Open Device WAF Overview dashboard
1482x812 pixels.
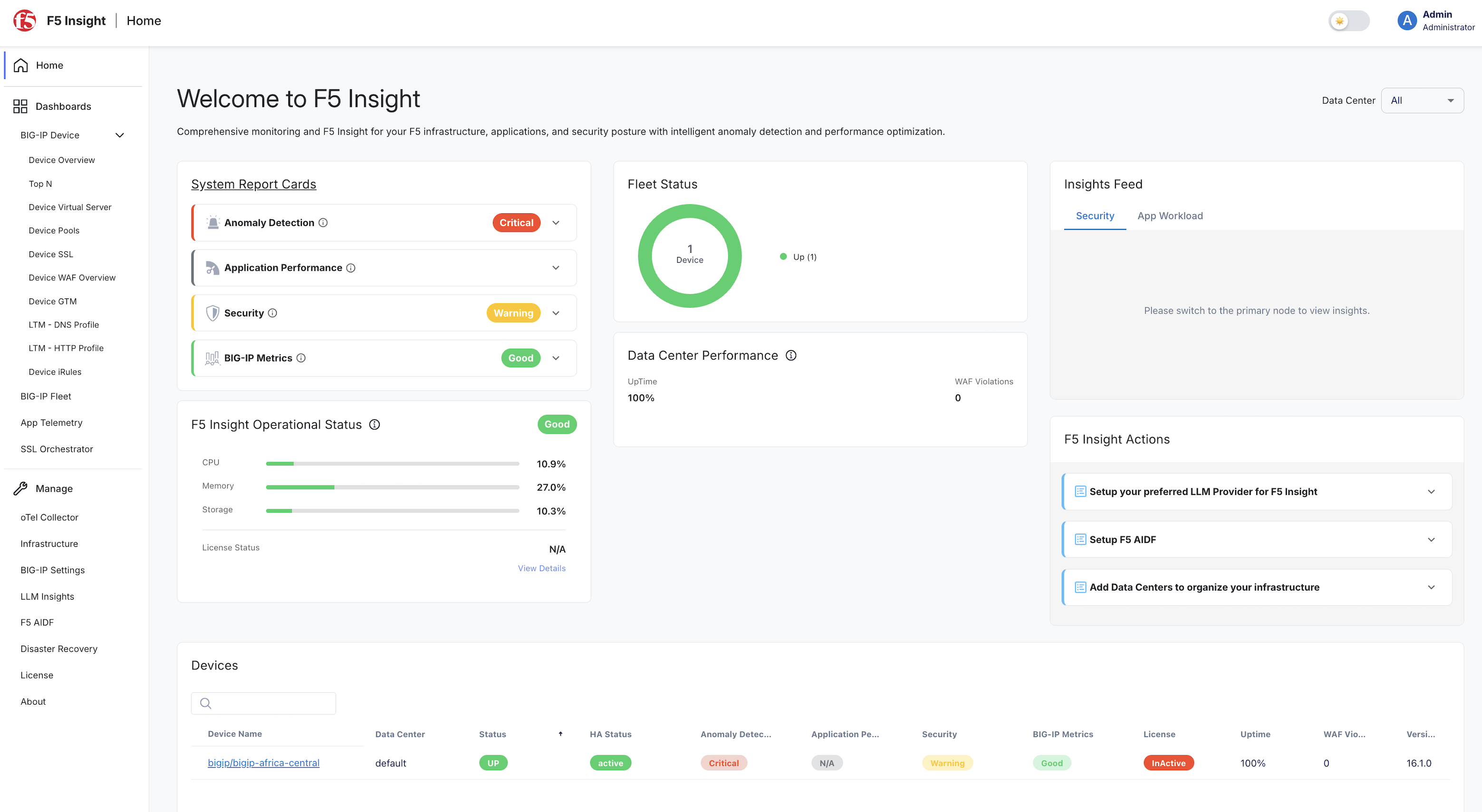72,277
